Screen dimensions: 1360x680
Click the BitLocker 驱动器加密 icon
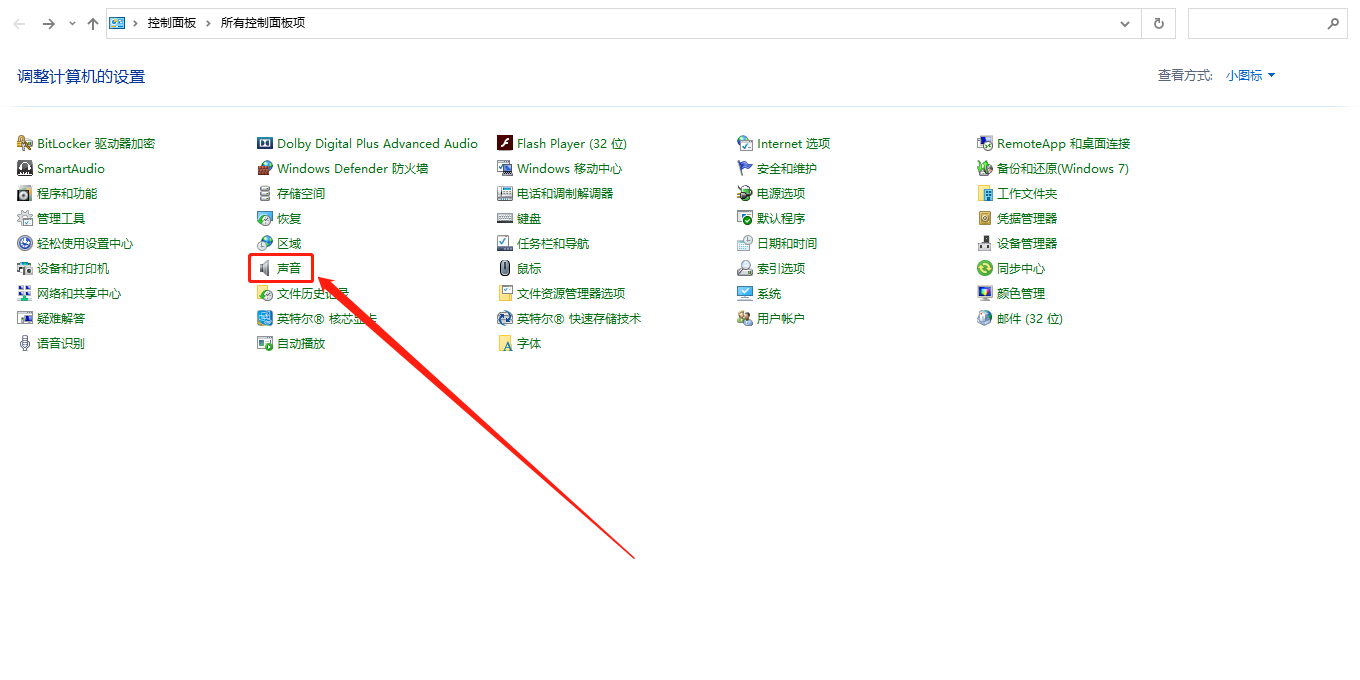[25, 144]
